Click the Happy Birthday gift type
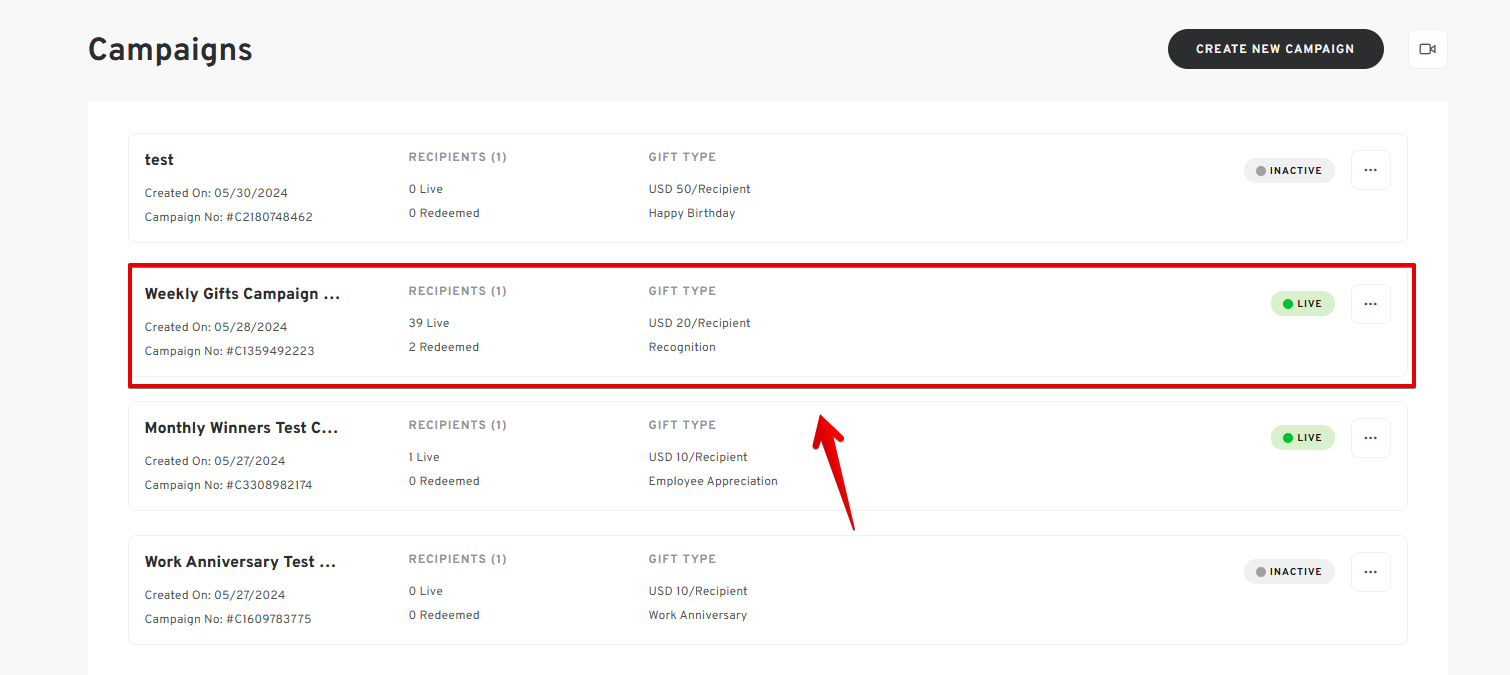 (x=692, y=213)
